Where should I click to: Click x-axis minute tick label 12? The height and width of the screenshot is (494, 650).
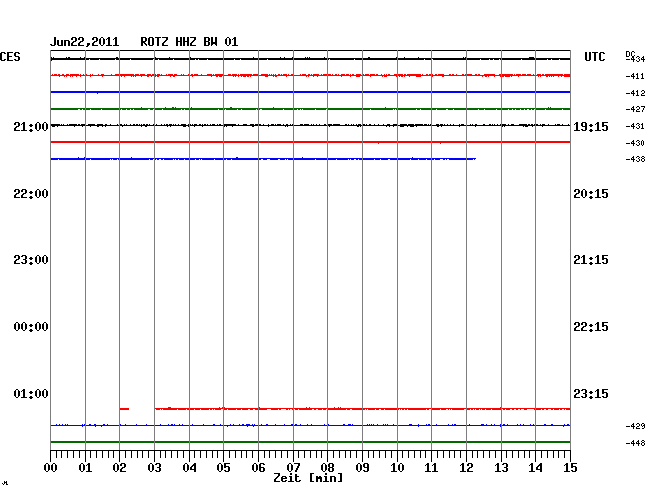466,468
